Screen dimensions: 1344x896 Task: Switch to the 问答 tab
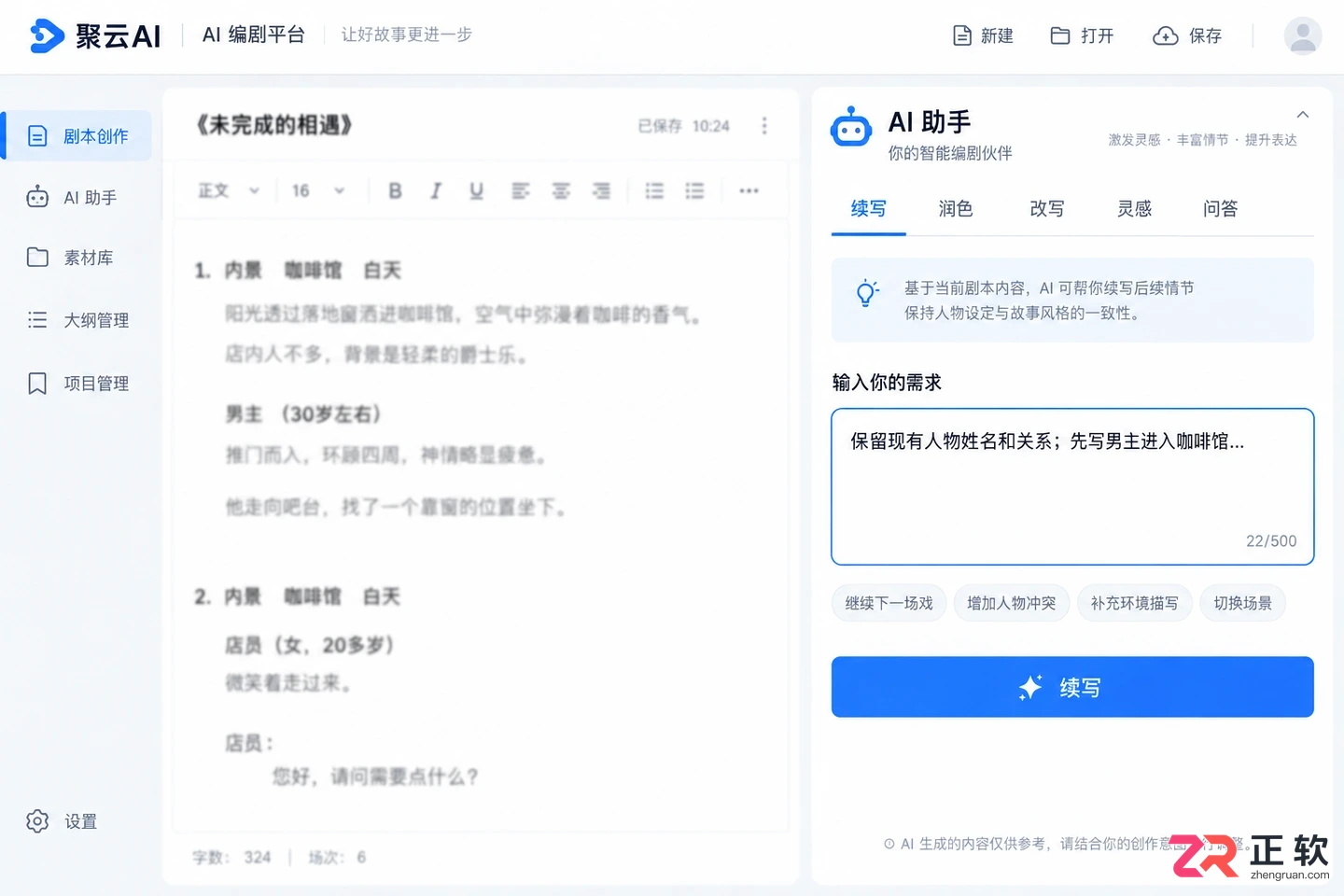[1221, 209]
